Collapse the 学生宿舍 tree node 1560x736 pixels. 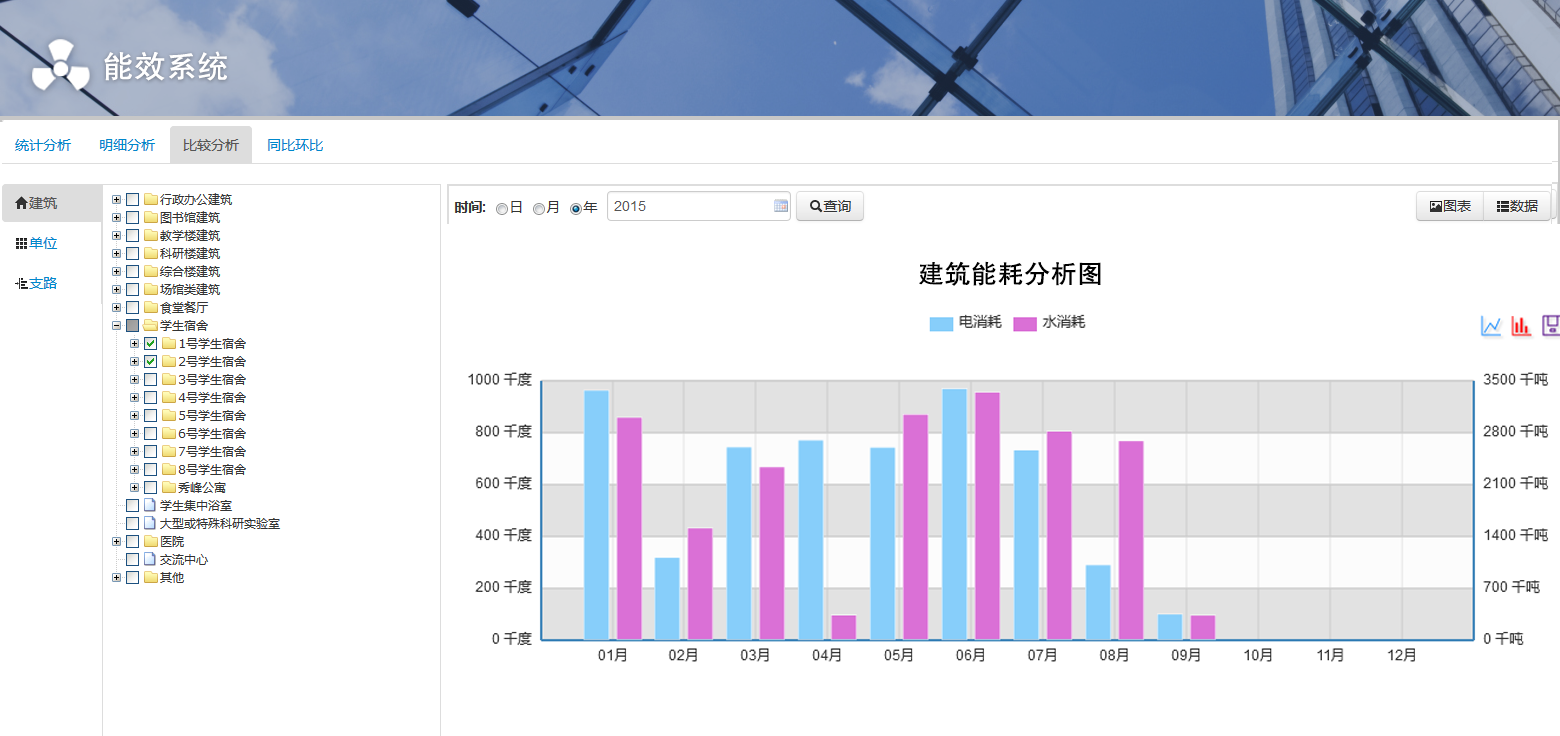coord(117,325)
